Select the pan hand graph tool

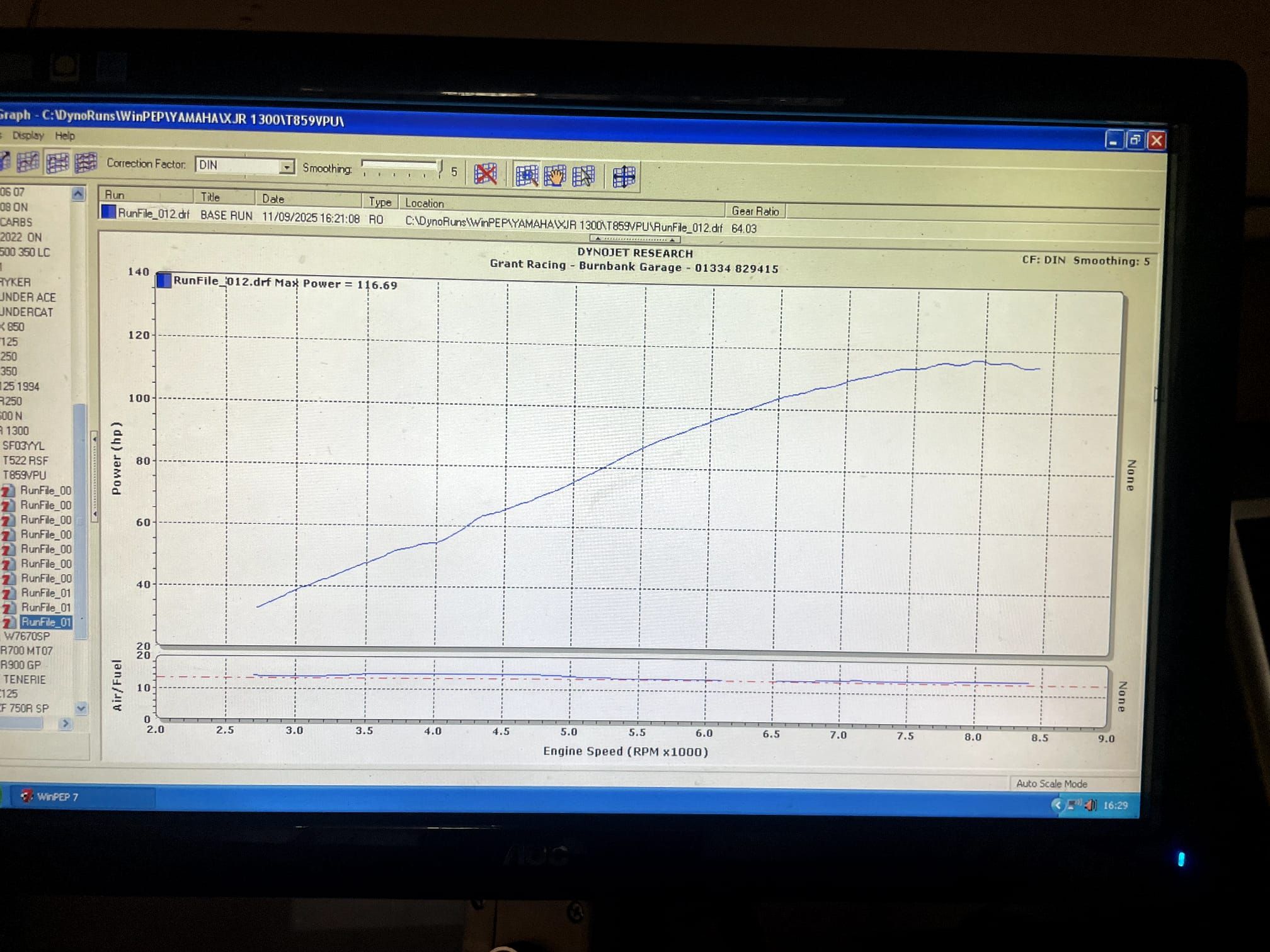click(555, 176)
